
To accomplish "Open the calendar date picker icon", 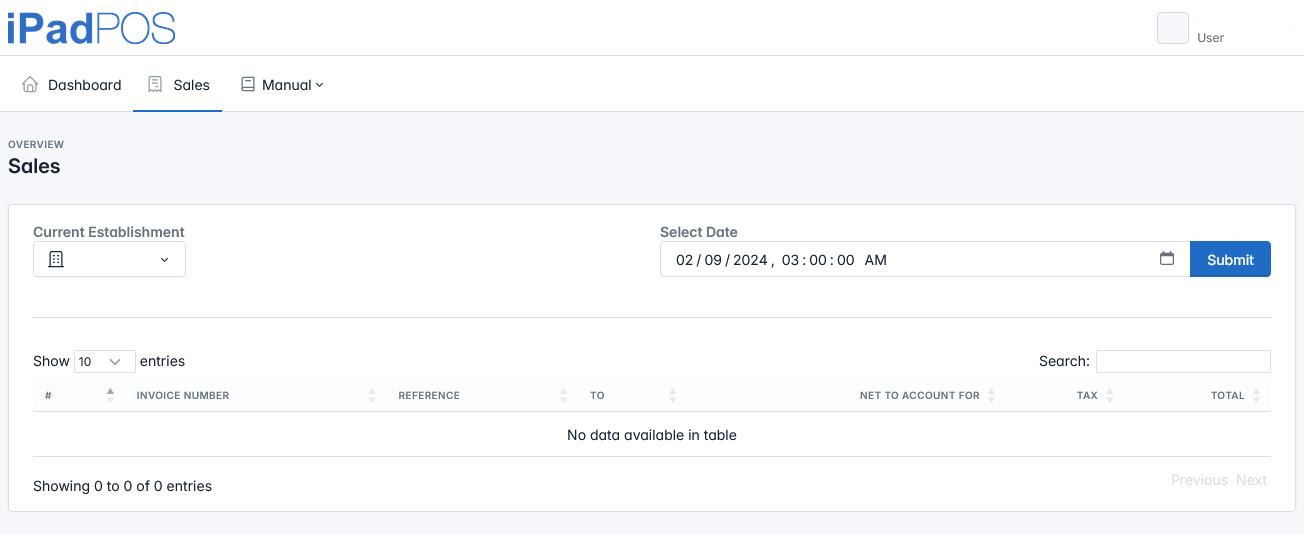I will 1167,259.
